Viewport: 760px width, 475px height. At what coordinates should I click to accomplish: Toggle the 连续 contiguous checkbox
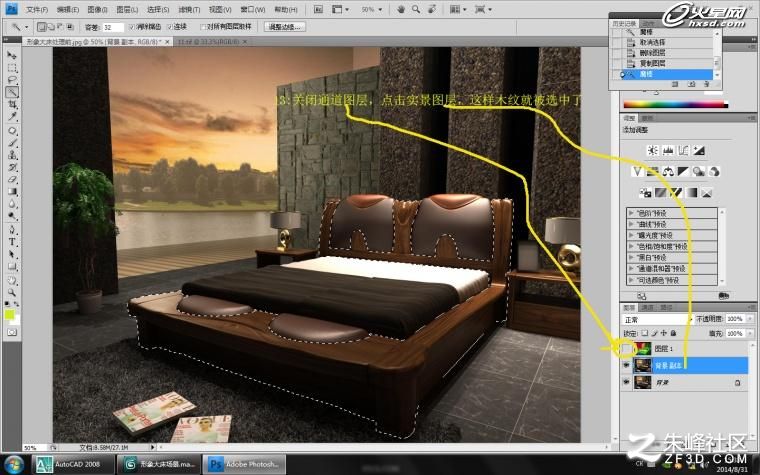[x=170, y=27]
